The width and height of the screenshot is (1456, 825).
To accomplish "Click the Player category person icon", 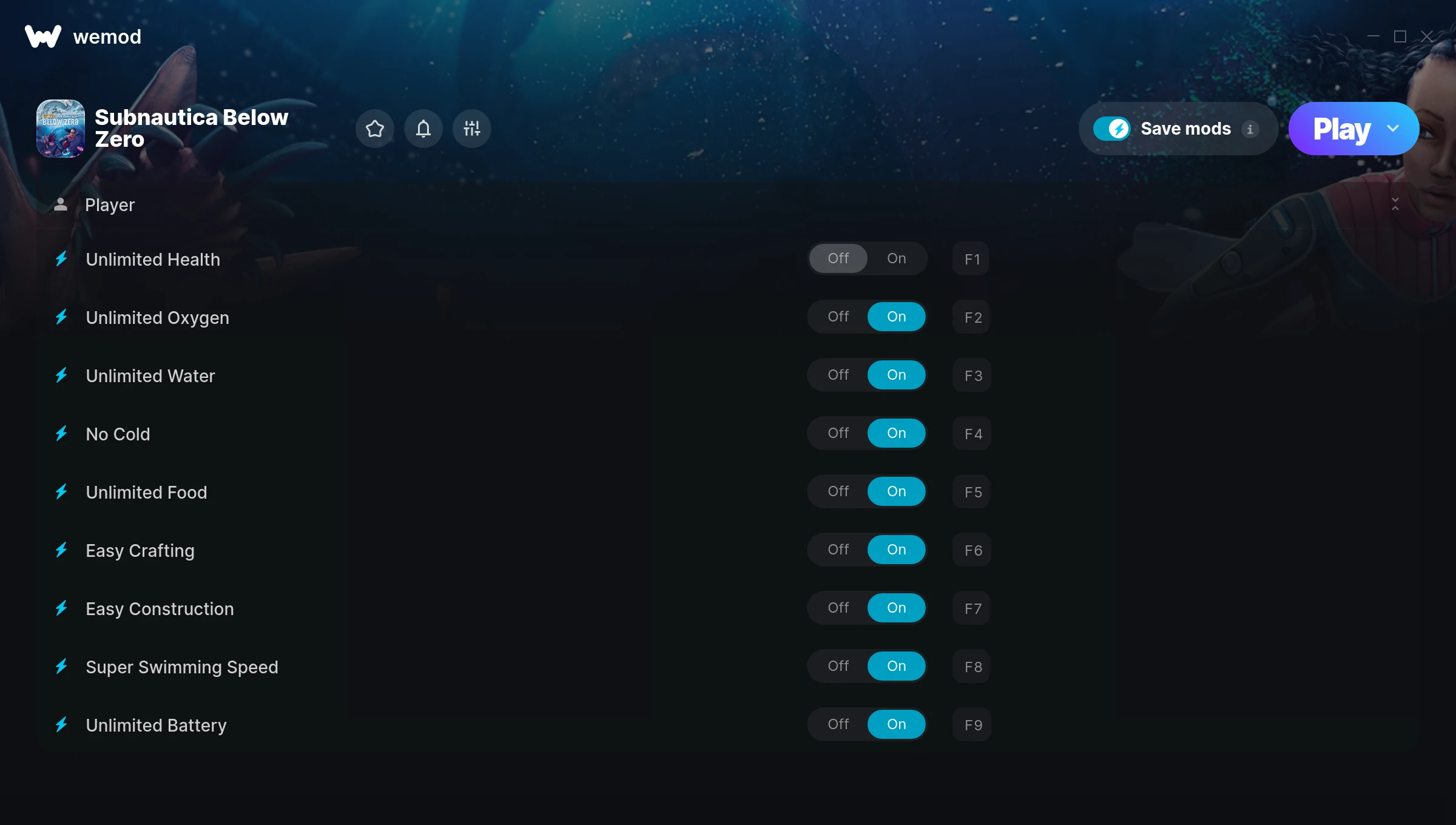I will 61,204.
